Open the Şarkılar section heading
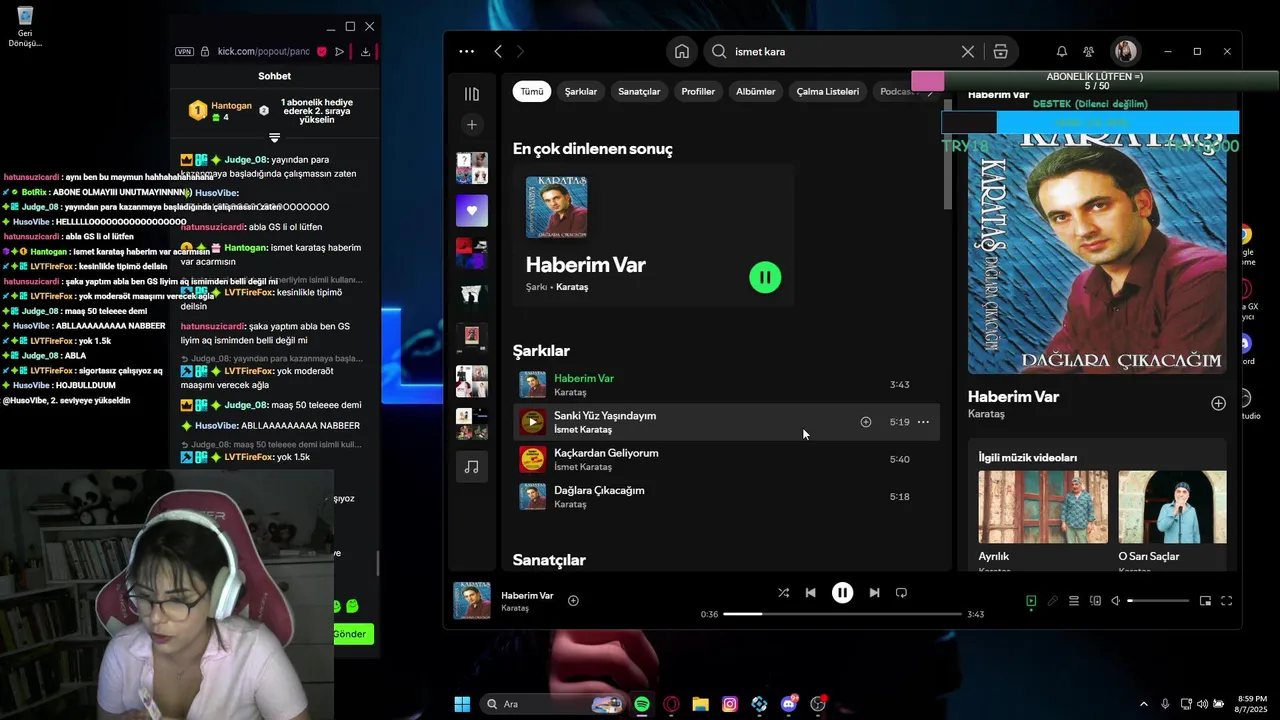This screenshot has height=720, width=1280. click(541, 351)
